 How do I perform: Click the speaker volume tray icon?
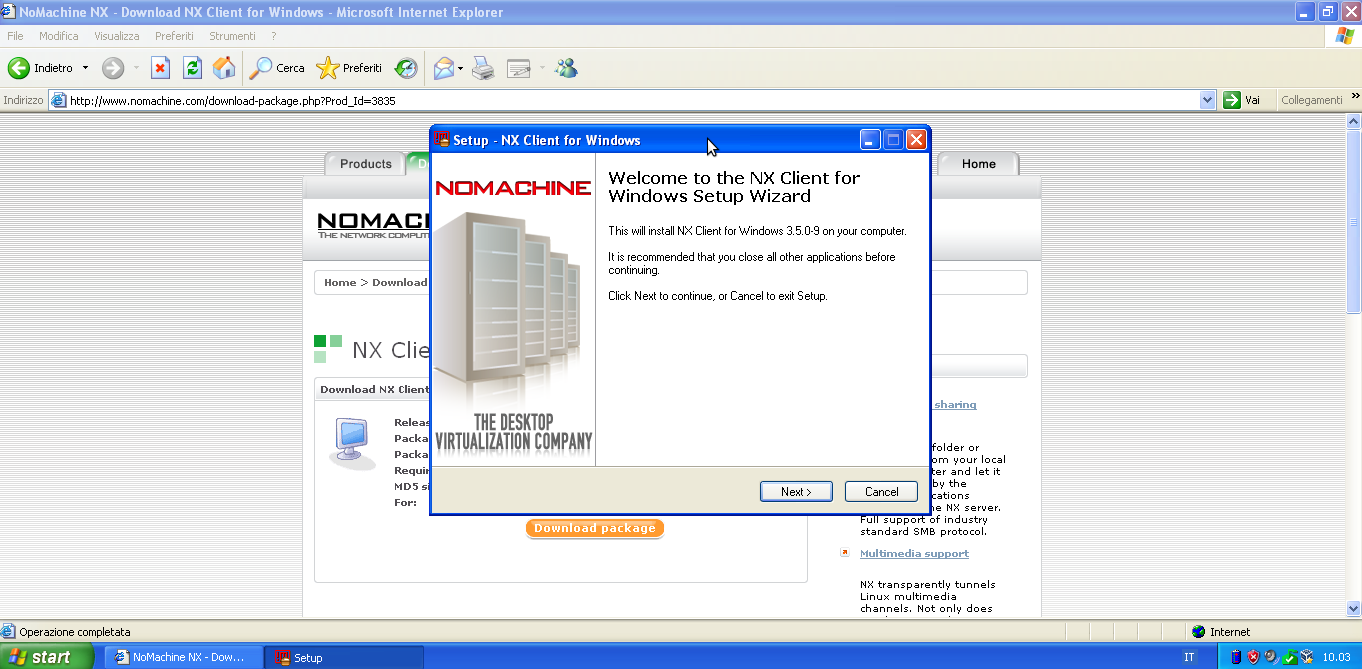tap(1270, 657)
